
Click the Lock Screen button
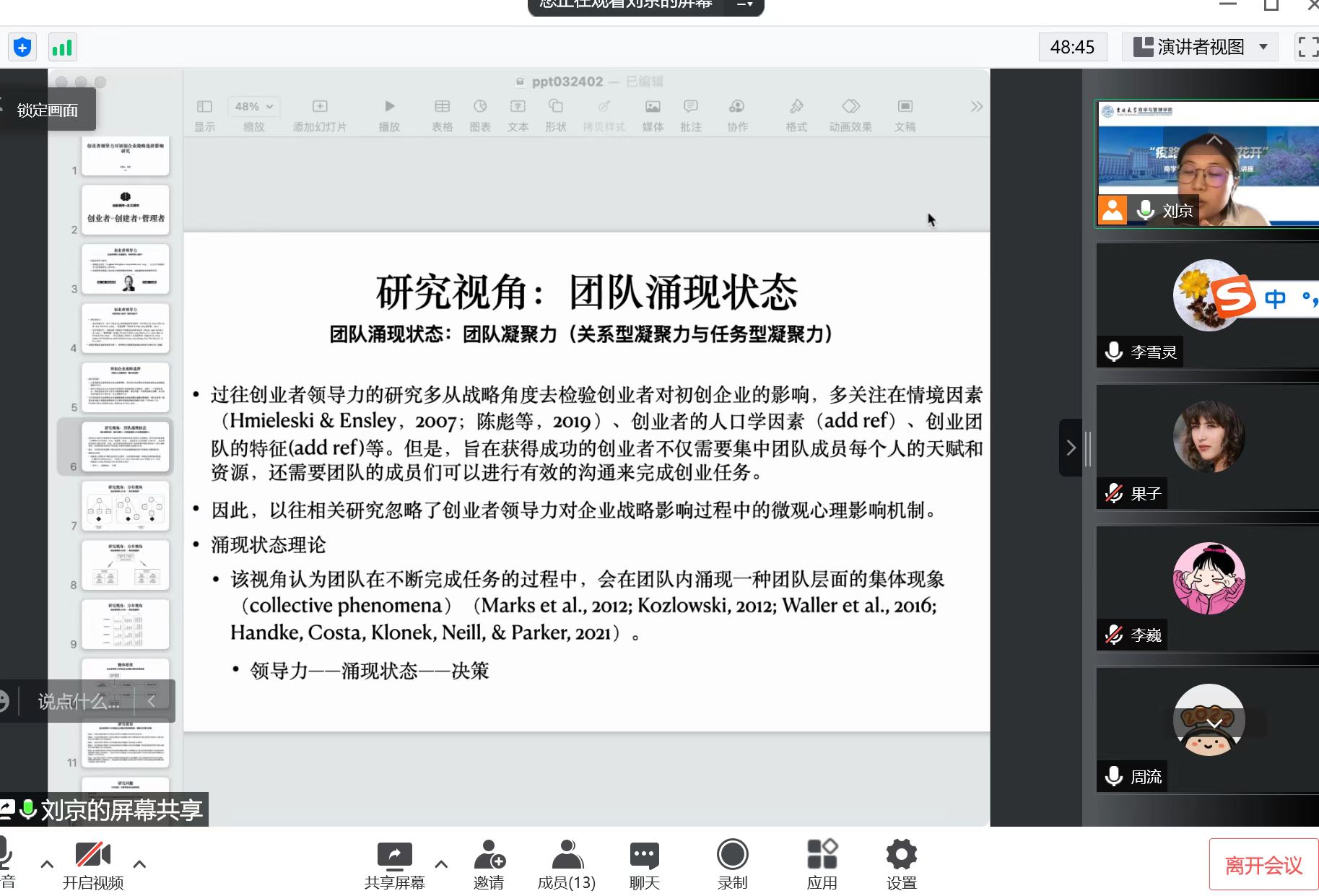pos(48,110)
